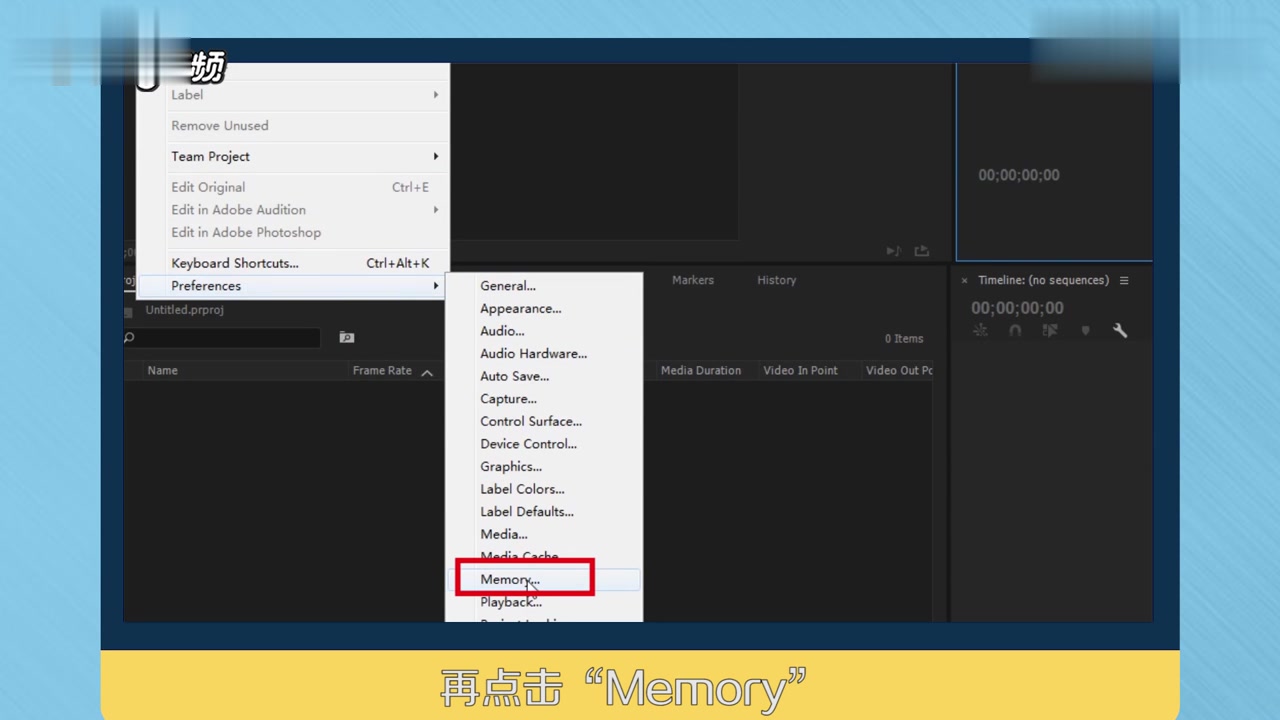Select Remove Unused menu item
Viewport: 1280px width, 720px height.
220,126
